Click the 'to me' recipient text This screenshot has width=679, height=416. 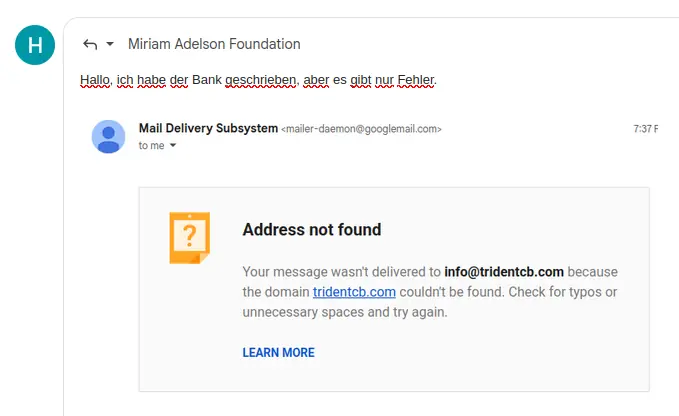click(151, 146)
